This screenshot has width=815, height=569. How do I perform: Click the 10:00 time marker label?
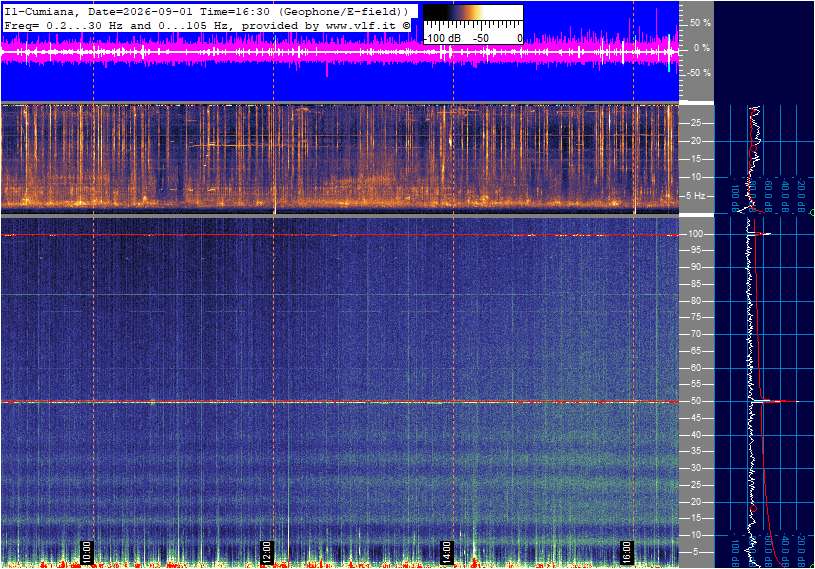(86, 552)
